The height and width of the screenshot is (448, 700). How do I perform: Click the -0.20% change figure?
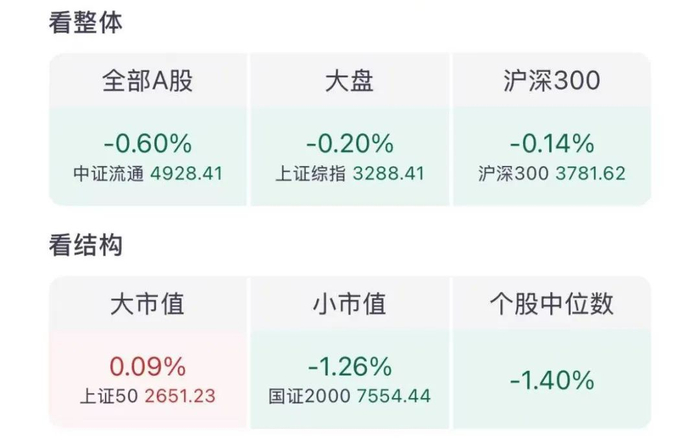coord(349,144)
